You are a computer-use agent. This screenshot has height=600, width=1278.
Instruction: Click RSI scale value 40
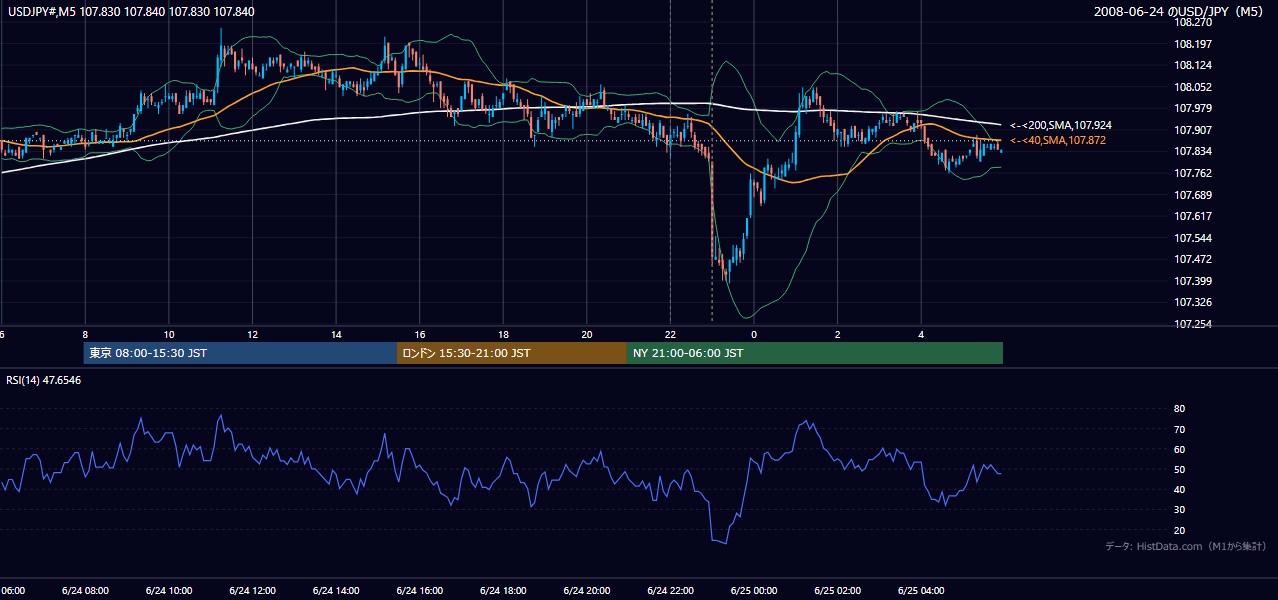(x=1180, y=489)
